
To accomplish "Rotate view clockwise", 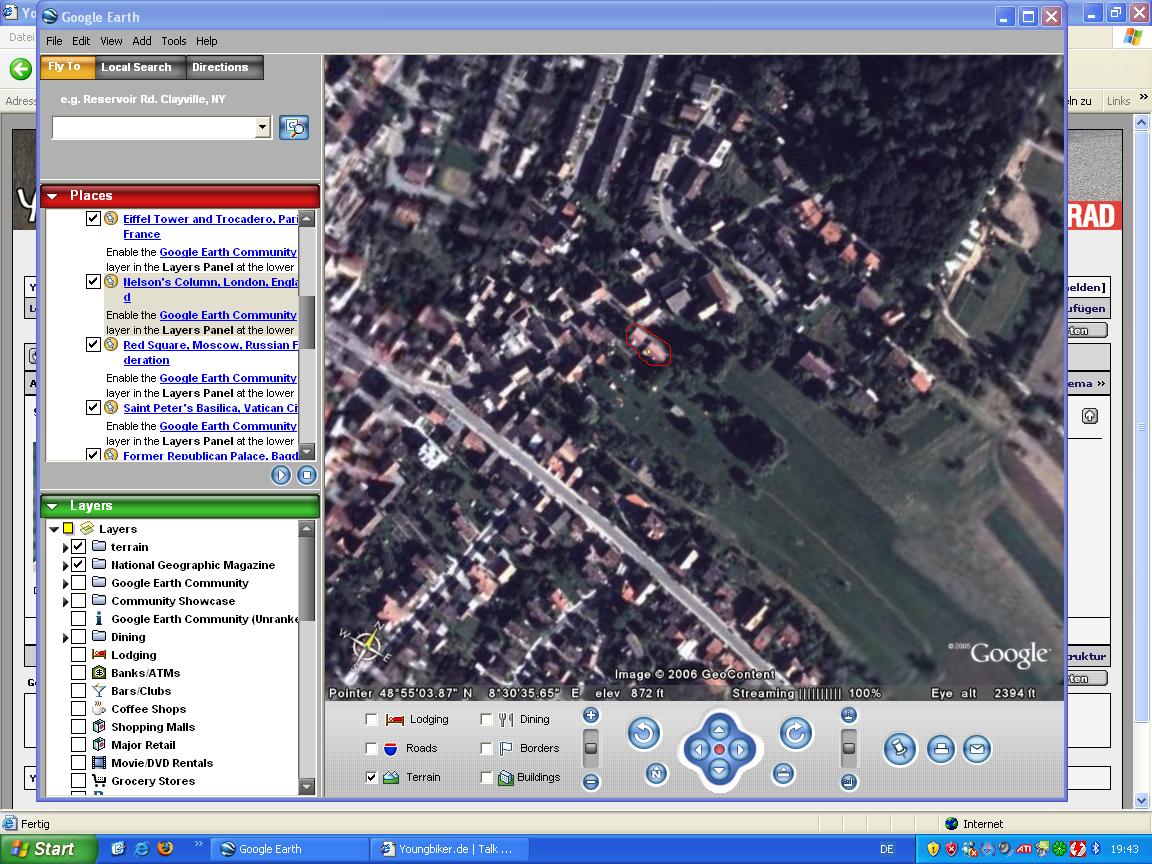I will pos(796,733).
